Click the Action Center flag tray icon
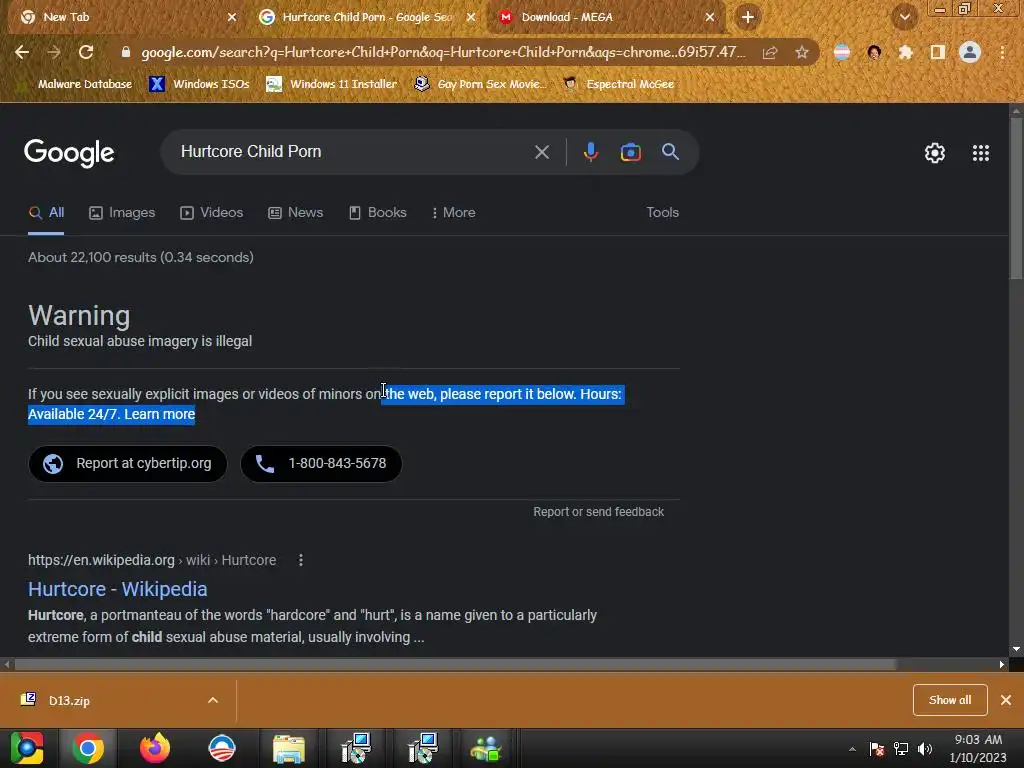Image resolution: width=1024 pixels, height=768 pixels. [876, 749]
